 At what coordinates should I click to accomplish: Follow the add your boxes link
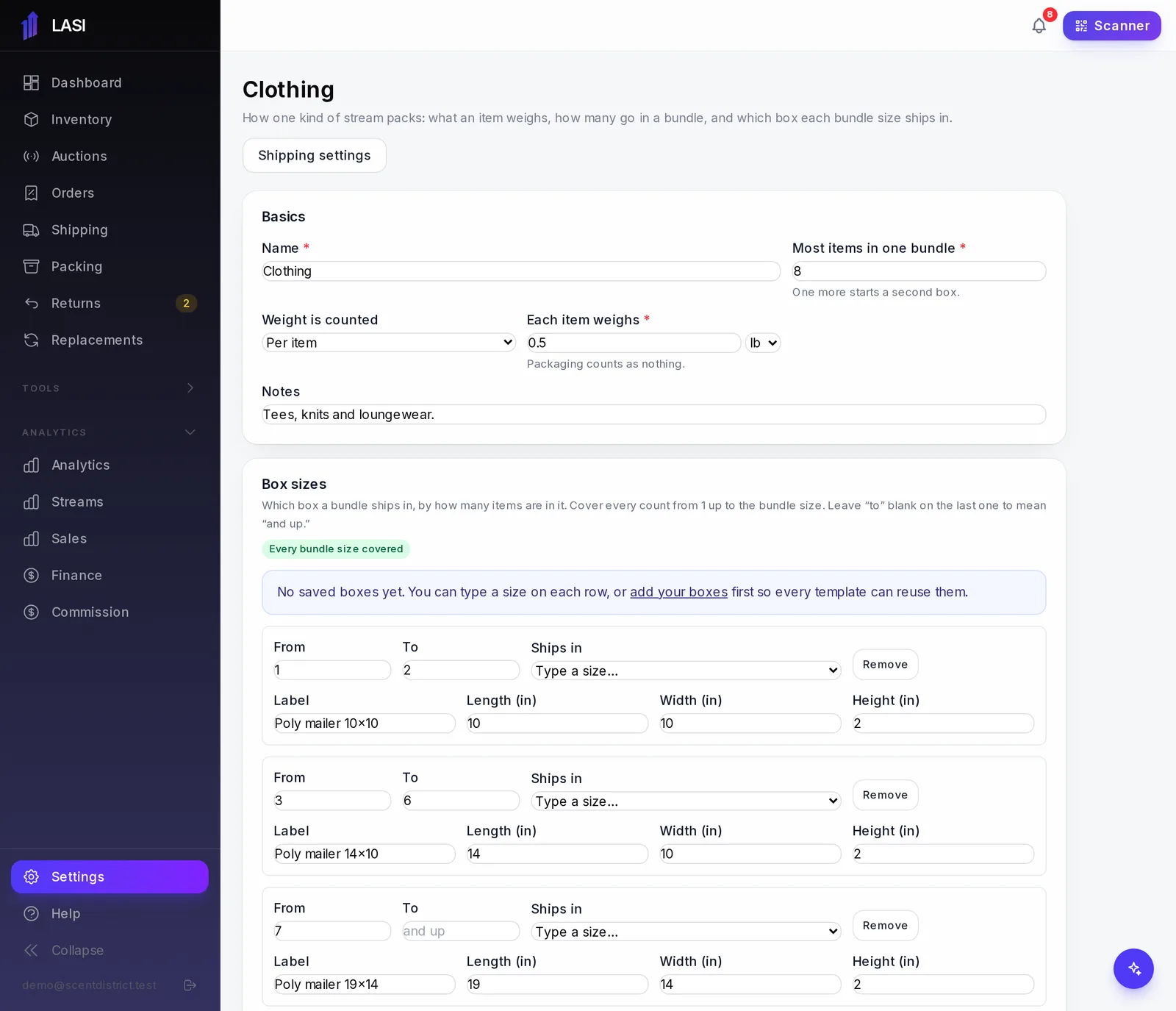coord(678,592)
